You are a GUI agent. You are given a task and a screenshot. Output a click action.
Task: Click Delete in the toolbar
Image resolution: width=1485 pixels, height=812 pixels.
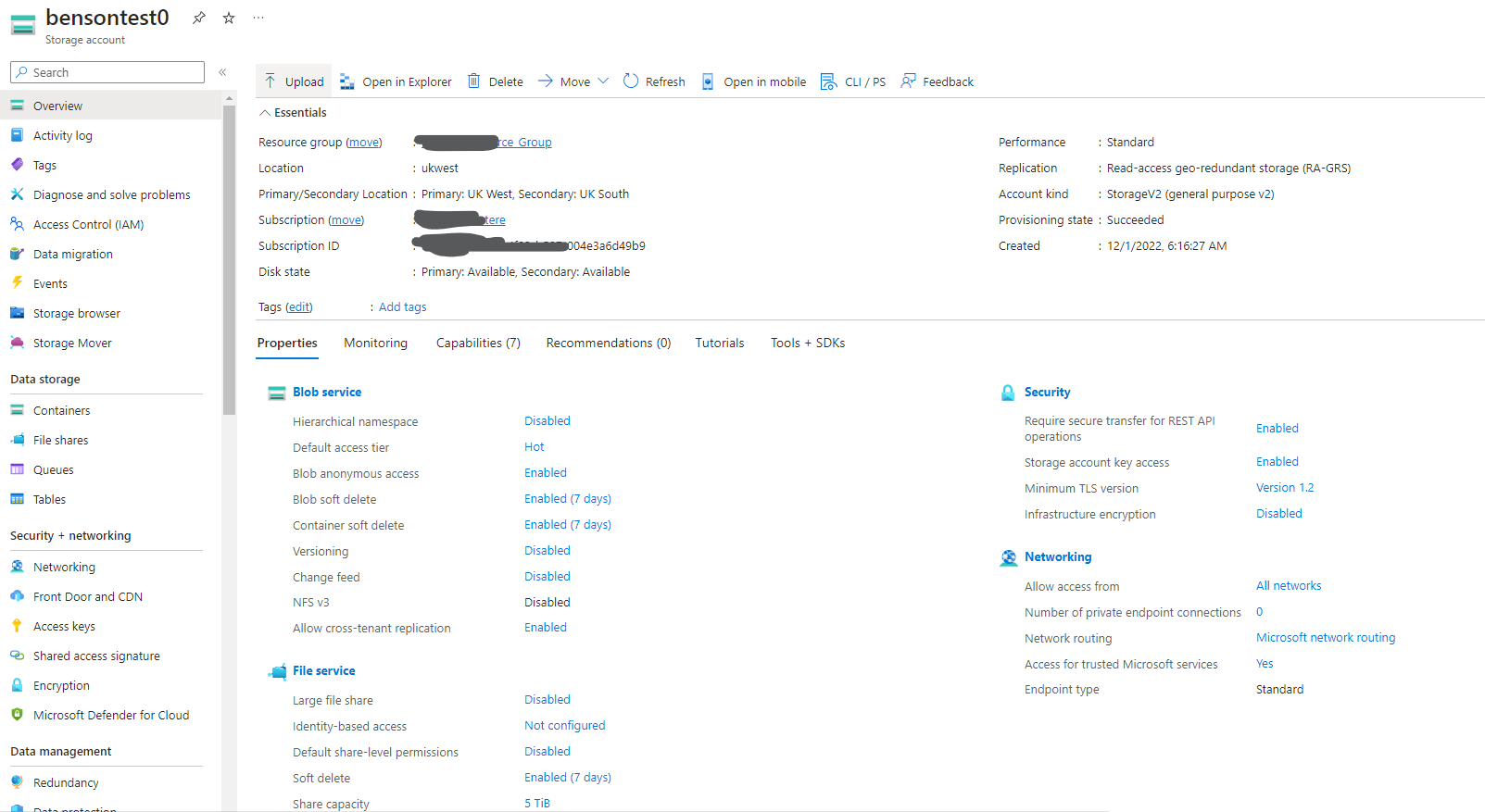pyautogui.click(x=495, y=81)
